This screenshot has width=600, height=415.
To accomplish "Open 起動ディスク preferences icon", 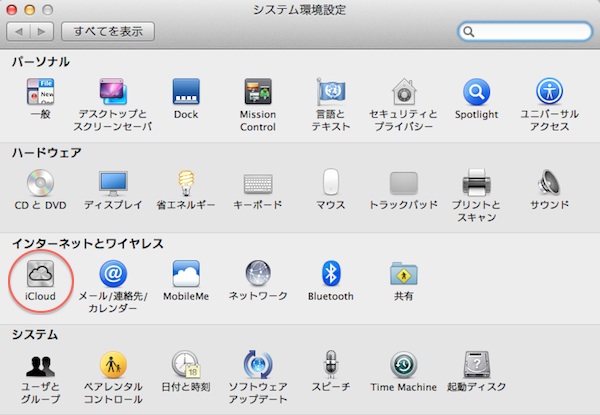I will click(476, 365).
